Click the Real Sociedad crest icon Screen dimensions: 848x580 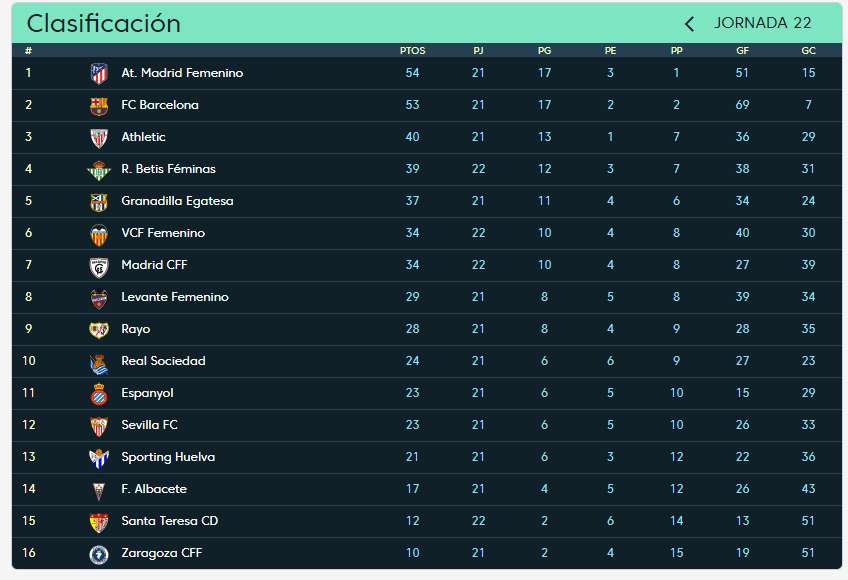pos(99,362)
